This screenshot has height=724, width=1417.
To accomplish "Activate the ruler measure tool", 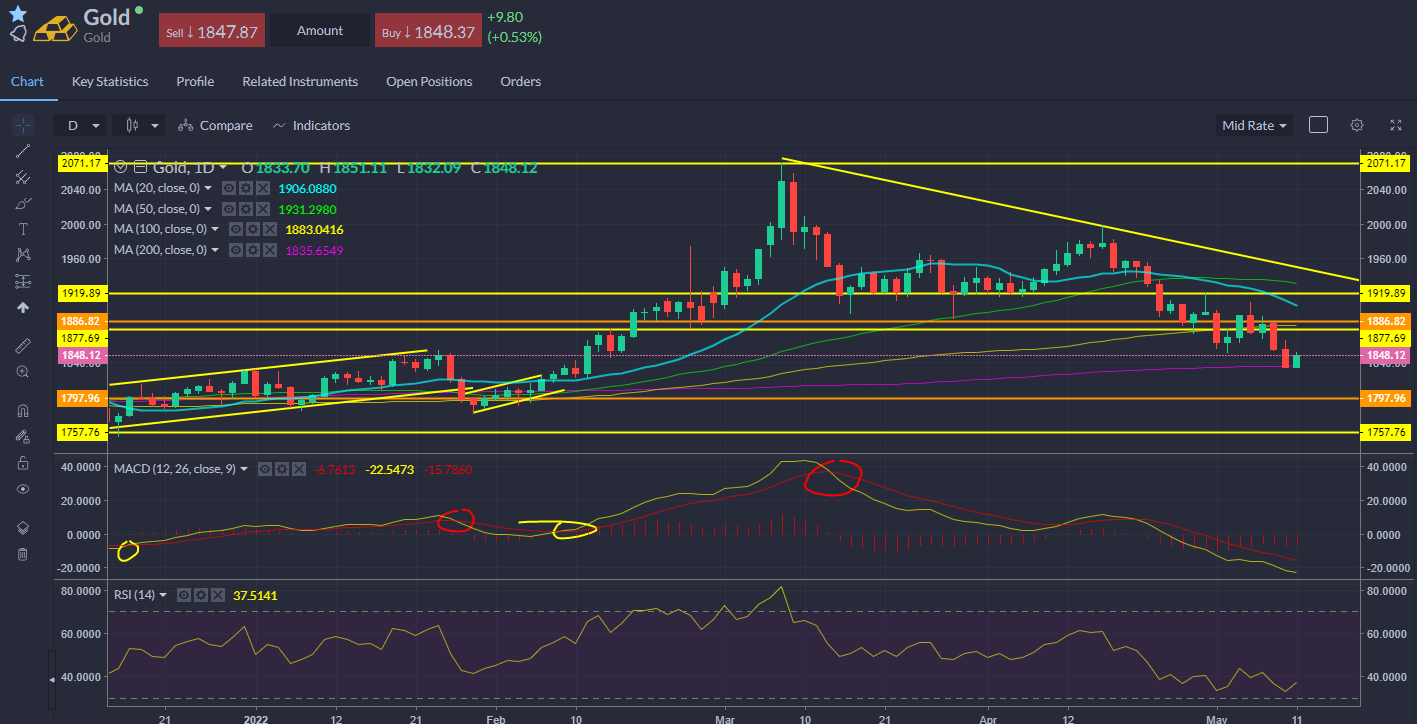I will (23, 345).
